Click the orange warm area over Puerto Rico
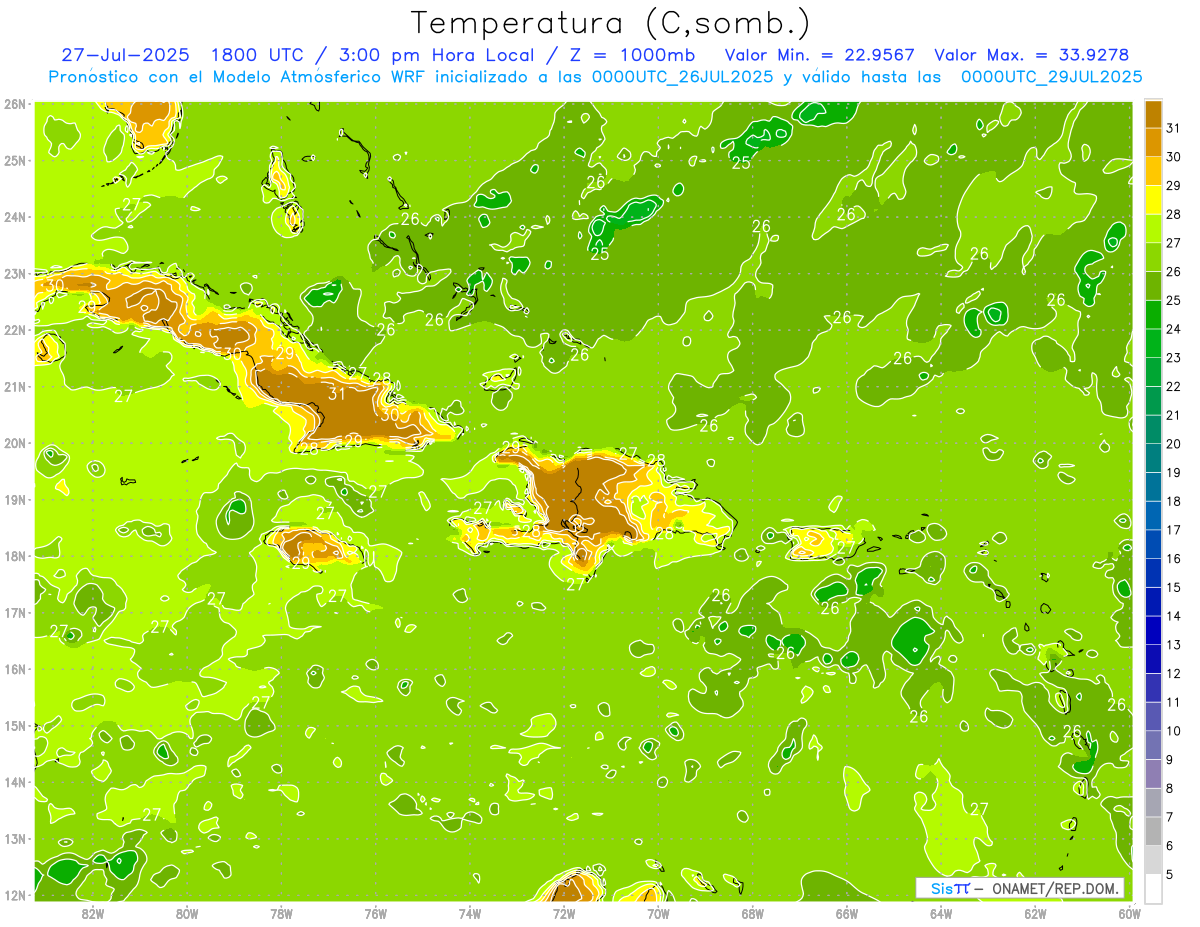1200x927 pixels. tap(816, 541)
